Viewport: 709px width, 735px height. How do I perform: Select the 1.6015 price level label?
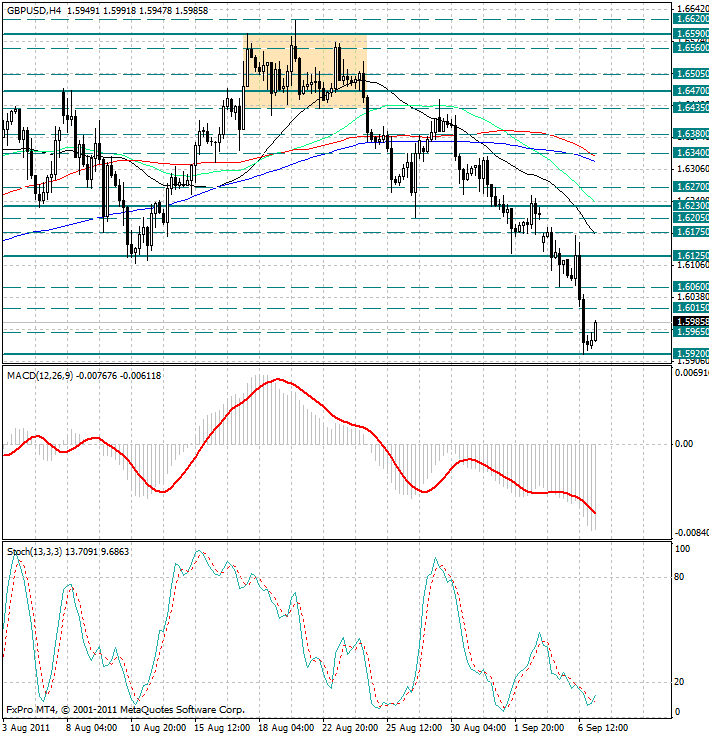[691, 308]
